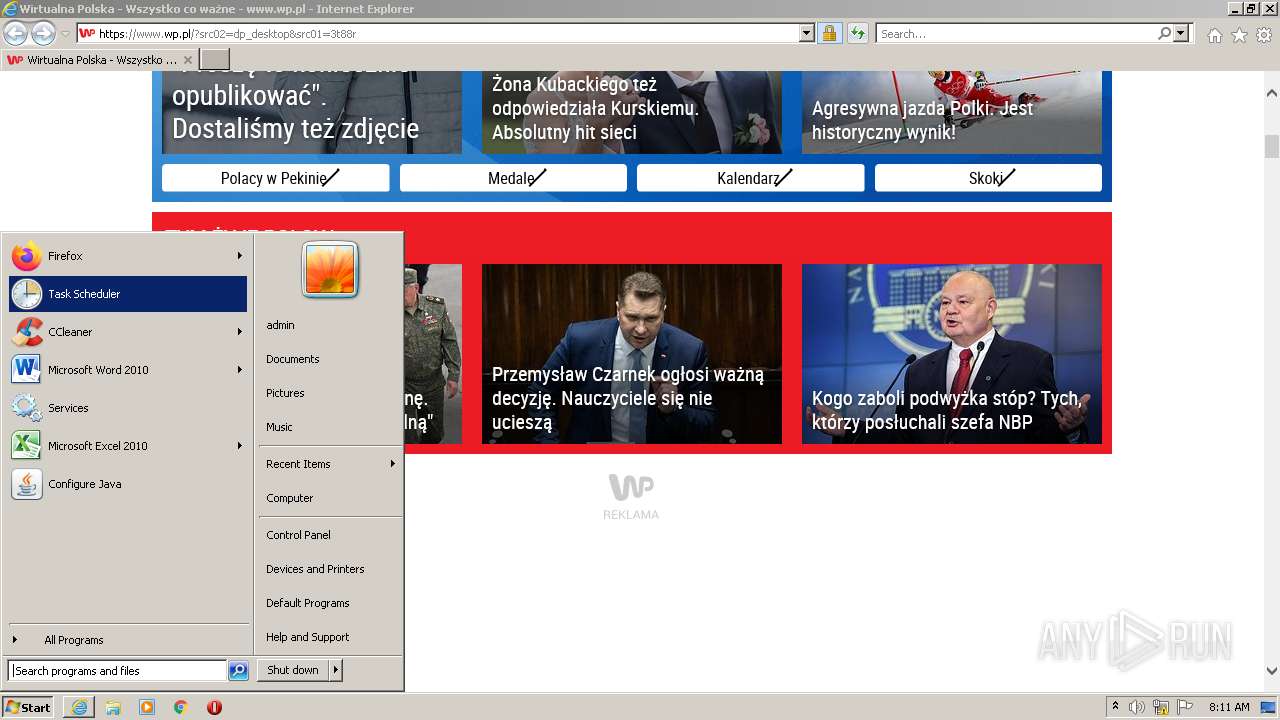The width and height of the screenshot is (1280, 720).
Task: Select the Wirtualna Polska browser tab
Action: click(x=100, y=60)
